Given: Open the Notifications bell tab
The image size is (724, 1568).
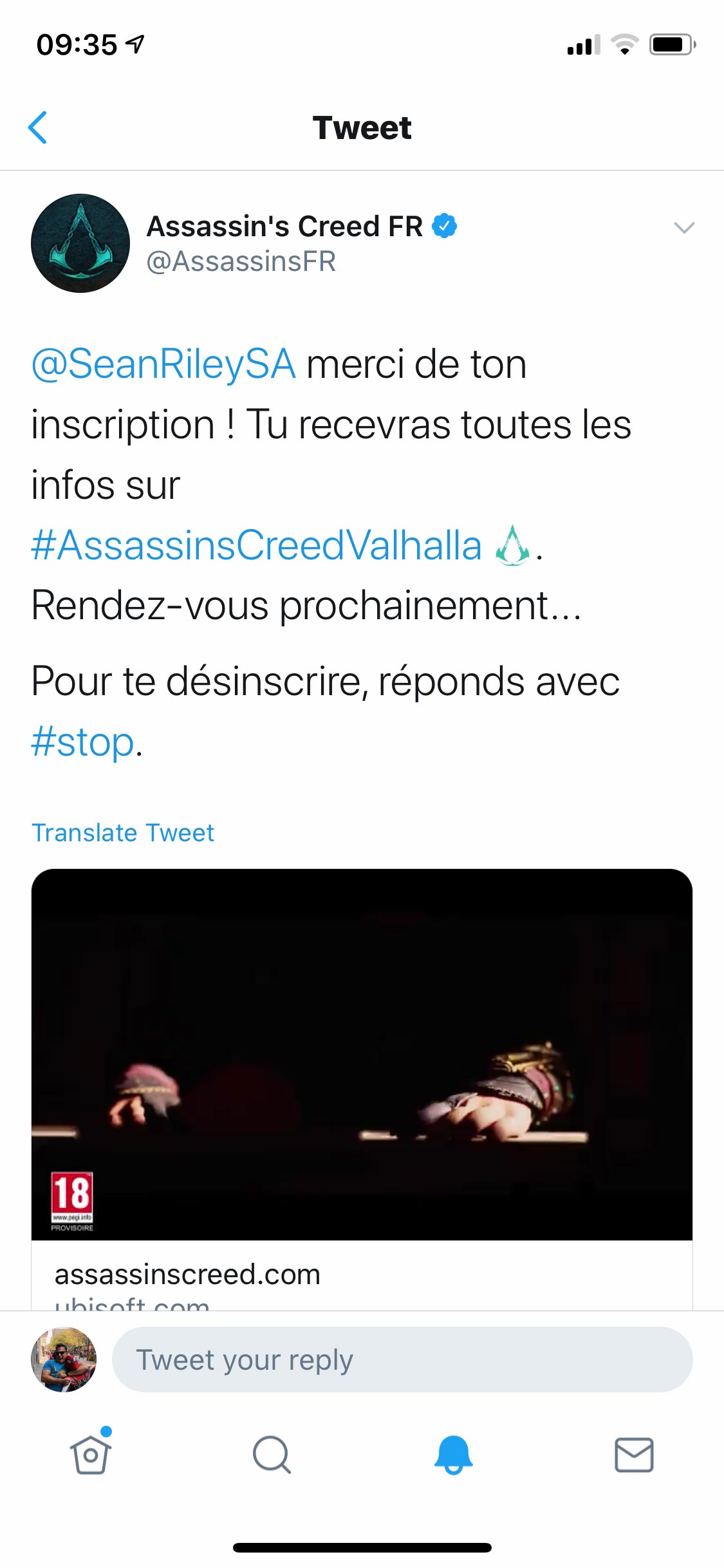Looking at the screenshot, I should pos(453,1455).
